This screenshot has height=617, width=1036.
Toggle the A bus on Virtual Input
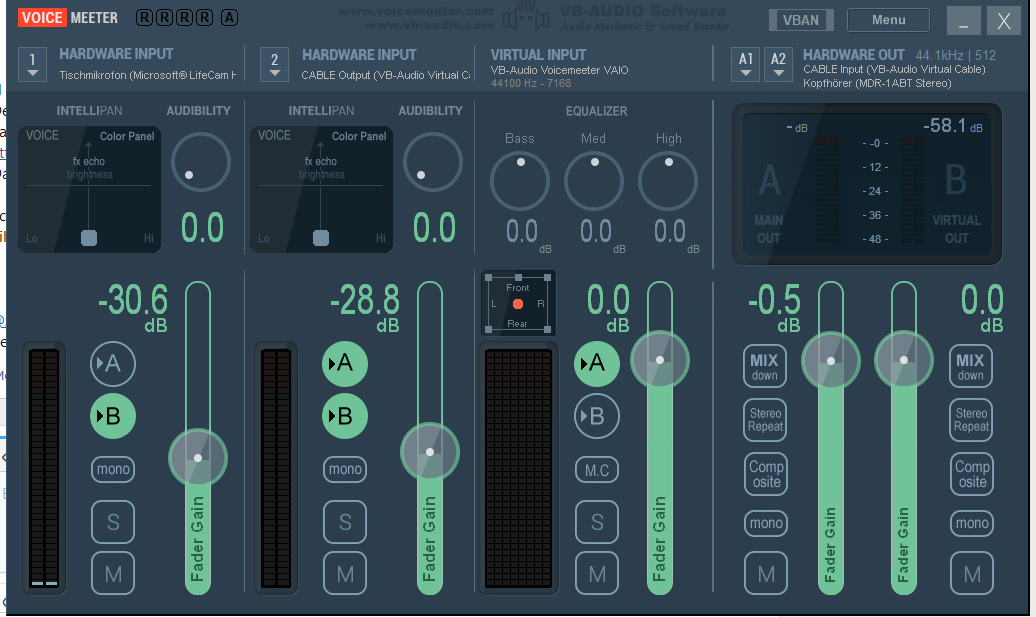pos(597,363)
